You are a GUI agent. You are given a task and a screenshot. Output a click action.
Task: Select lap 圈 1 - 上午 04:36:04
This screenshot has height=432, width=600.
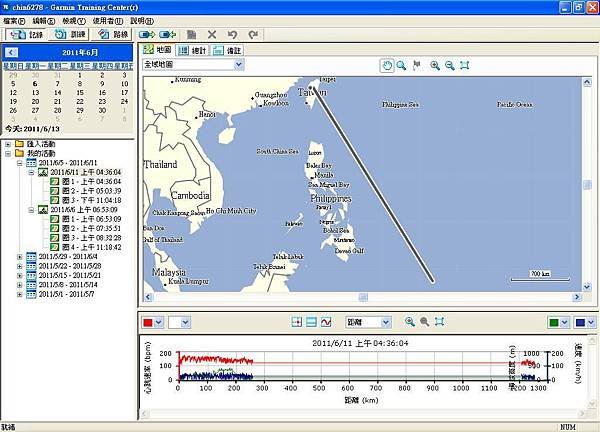coord(91,182)
